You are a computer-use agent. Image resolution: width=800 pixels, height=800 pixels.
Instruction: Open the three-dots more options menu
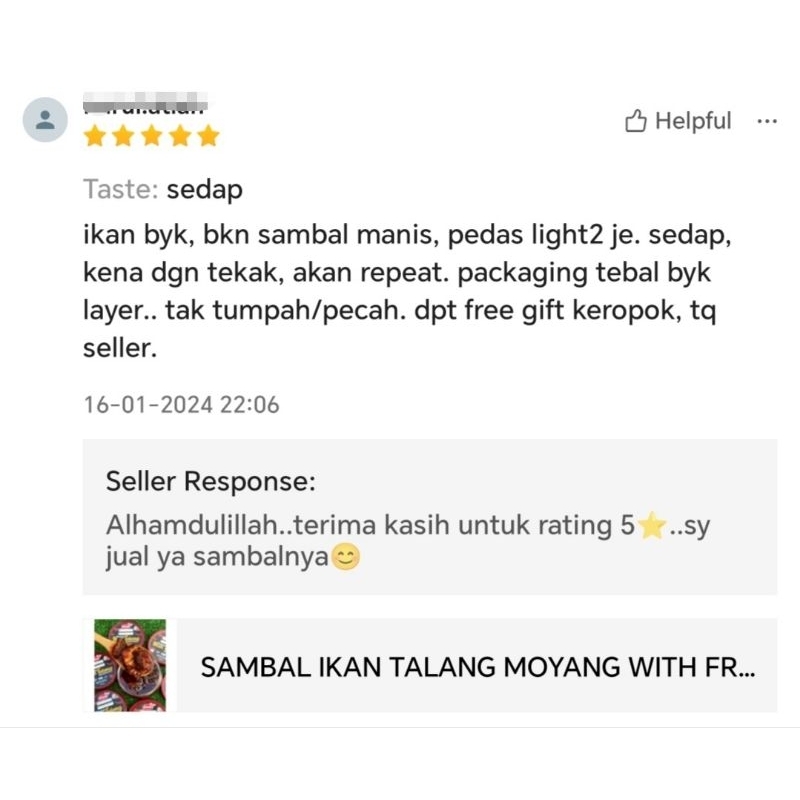[x=767, y=121]
